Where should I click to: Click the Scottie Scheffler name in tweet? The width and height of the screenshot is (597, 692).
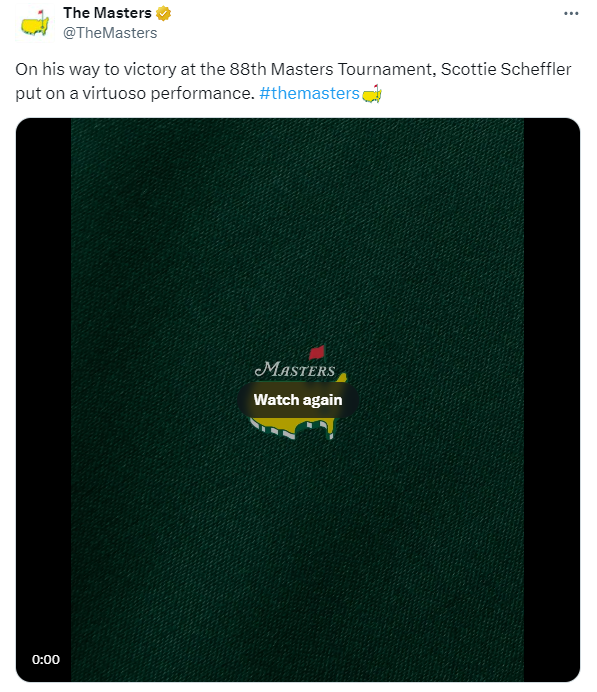[x=506, y=69]
